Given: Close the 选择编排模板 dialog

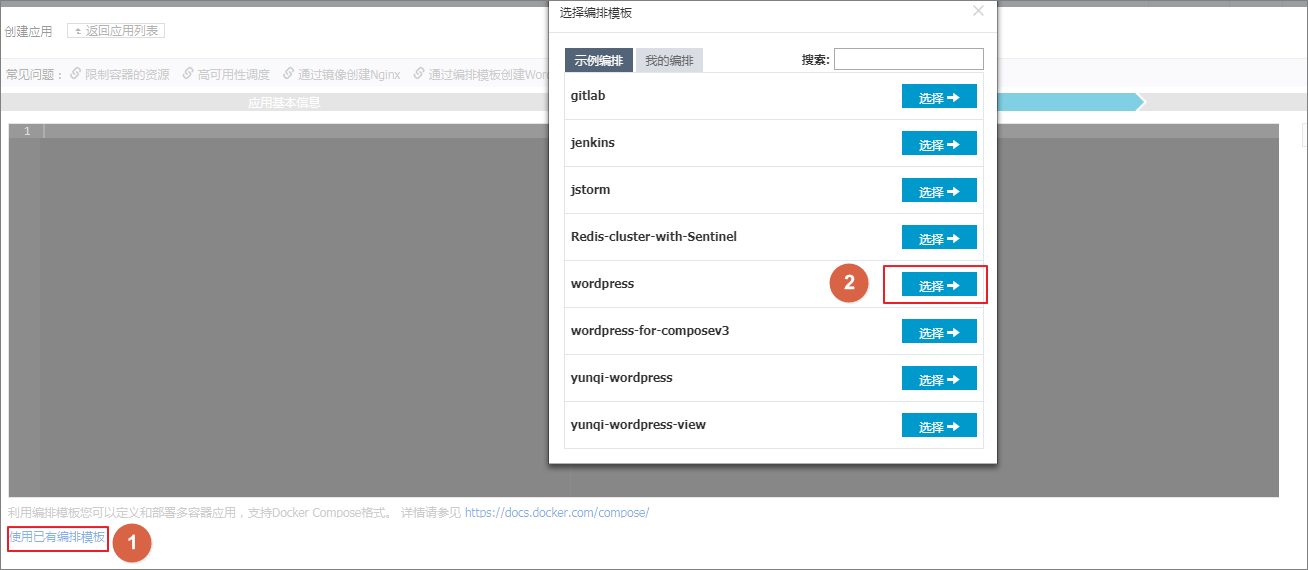Looking at the screenshot, I should [x=978, y=11].
